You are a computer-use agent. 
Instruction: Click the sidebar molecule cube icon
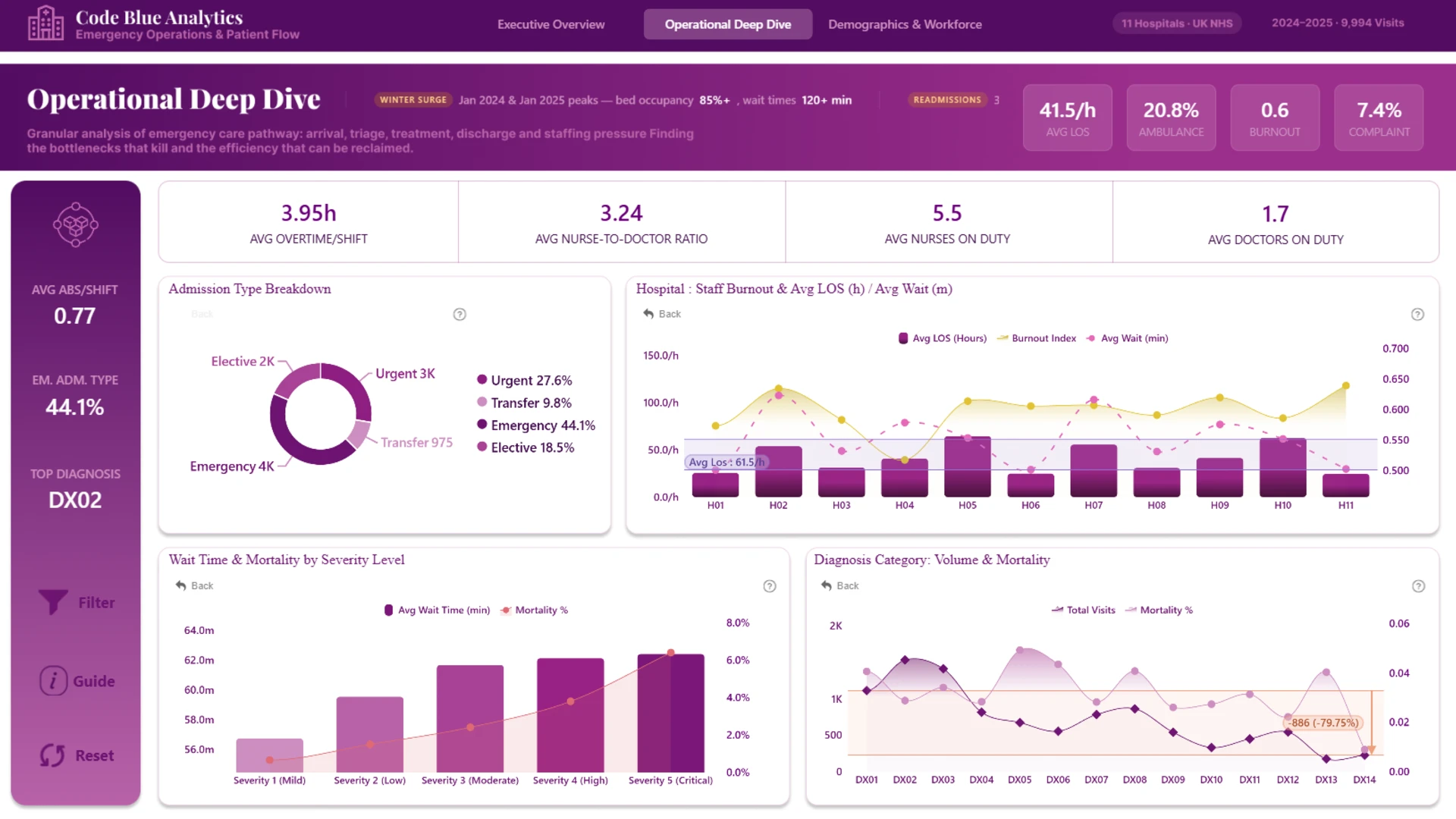pyautogui.click(x=75, y=224)
